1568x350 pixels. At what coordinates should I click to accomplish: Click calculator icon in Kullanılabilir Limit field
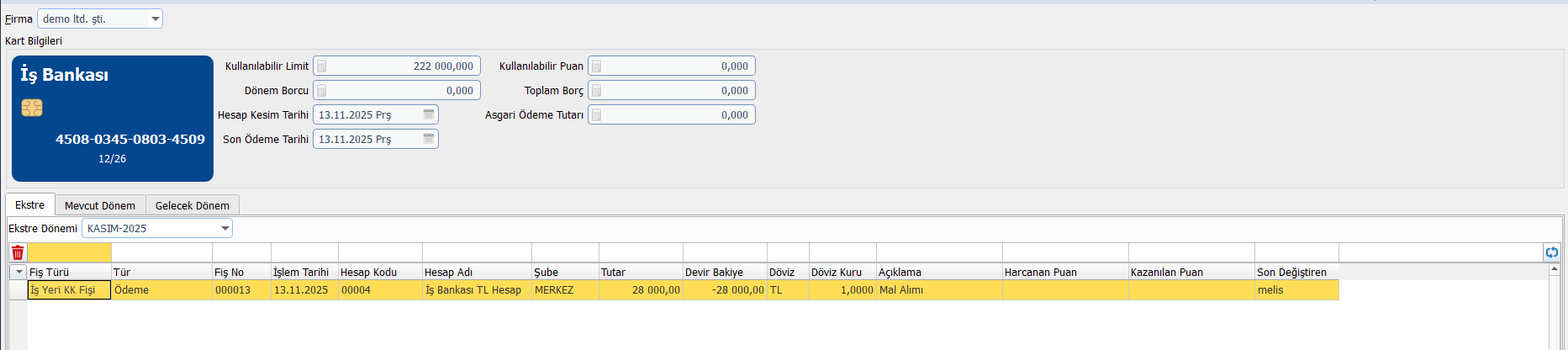[321, 66]
